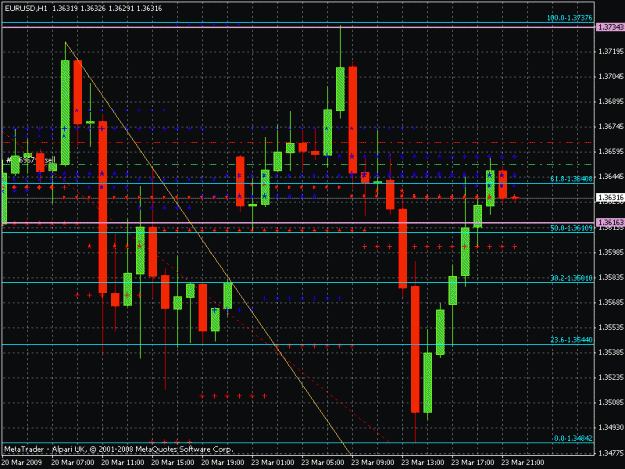Click the 1.35085 price axis value
Viewport: 625px width, 469px height.
pos(610,402)
